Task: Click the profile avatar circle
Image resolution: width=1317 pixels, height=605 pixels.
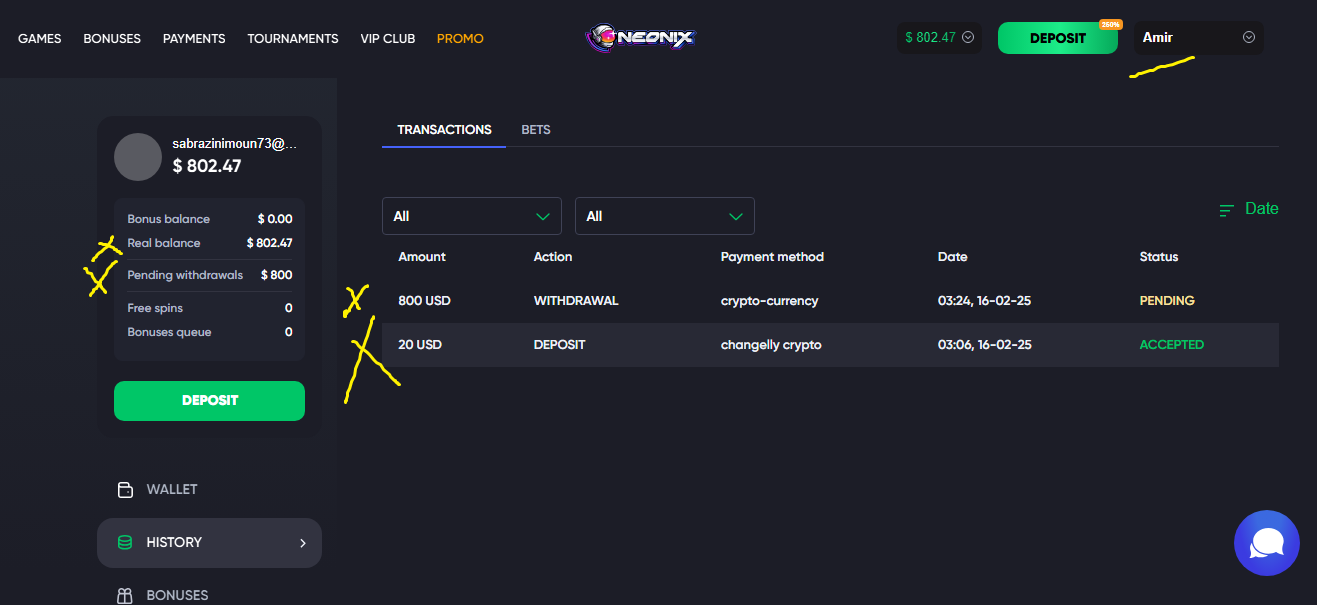Action: (x=138, y=157)
